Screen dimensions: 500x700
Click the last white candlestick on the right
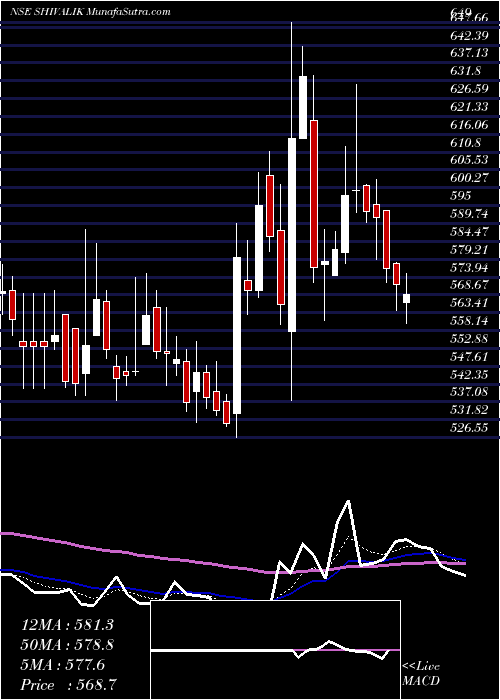(406, 299)
